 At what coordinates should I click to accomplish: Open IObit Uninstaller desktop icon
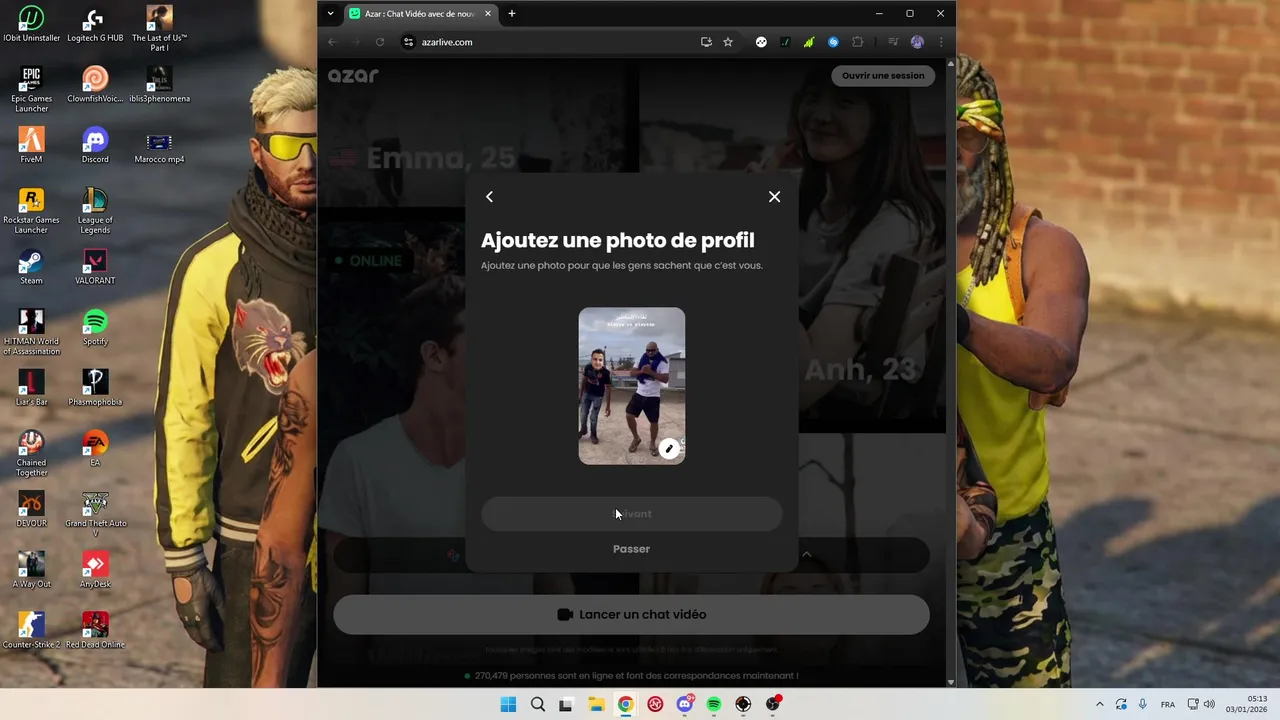[x=31, y=25]
